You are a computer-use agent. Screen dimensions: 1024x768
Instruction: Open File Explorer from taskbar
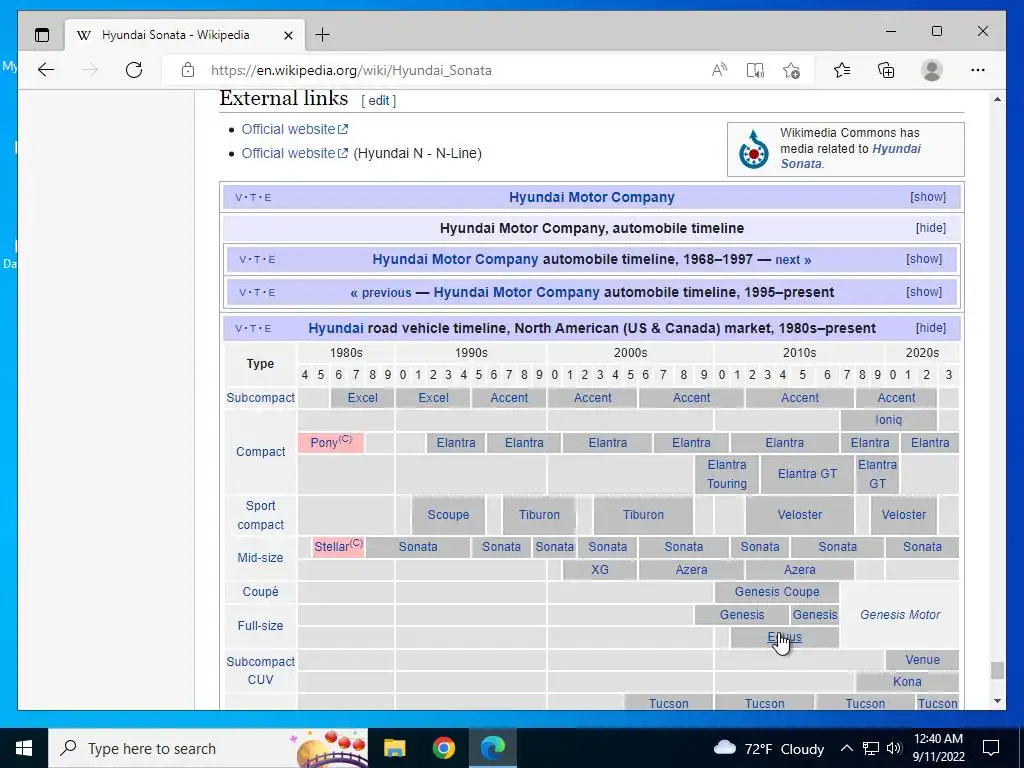pos(394,748)
